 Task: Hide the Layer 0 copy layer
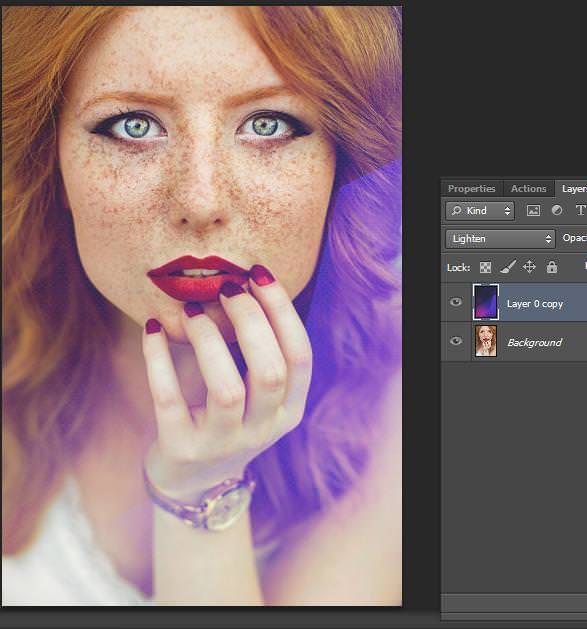point(455,302)
